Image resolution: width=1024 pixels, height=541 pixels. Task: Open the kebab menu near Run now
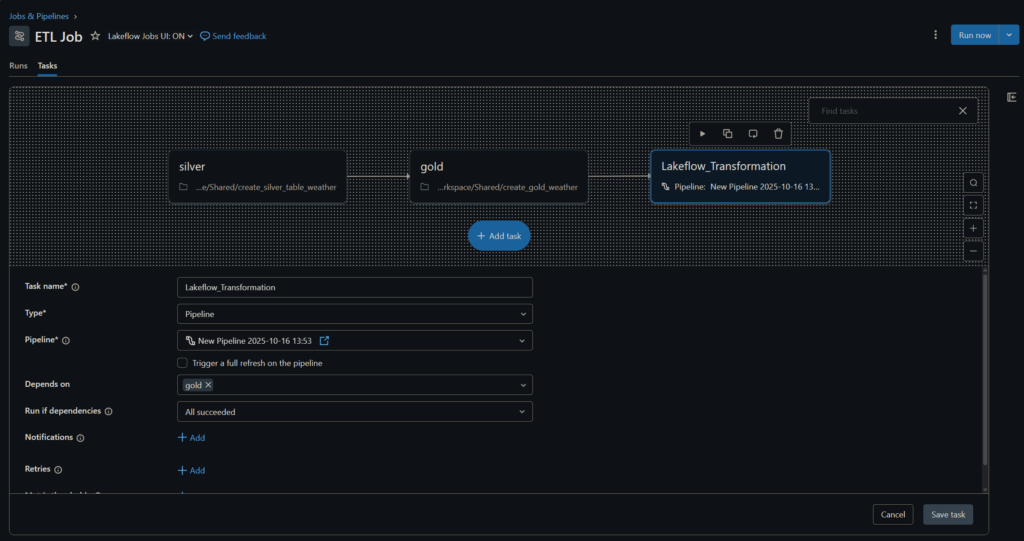(936, 35)
